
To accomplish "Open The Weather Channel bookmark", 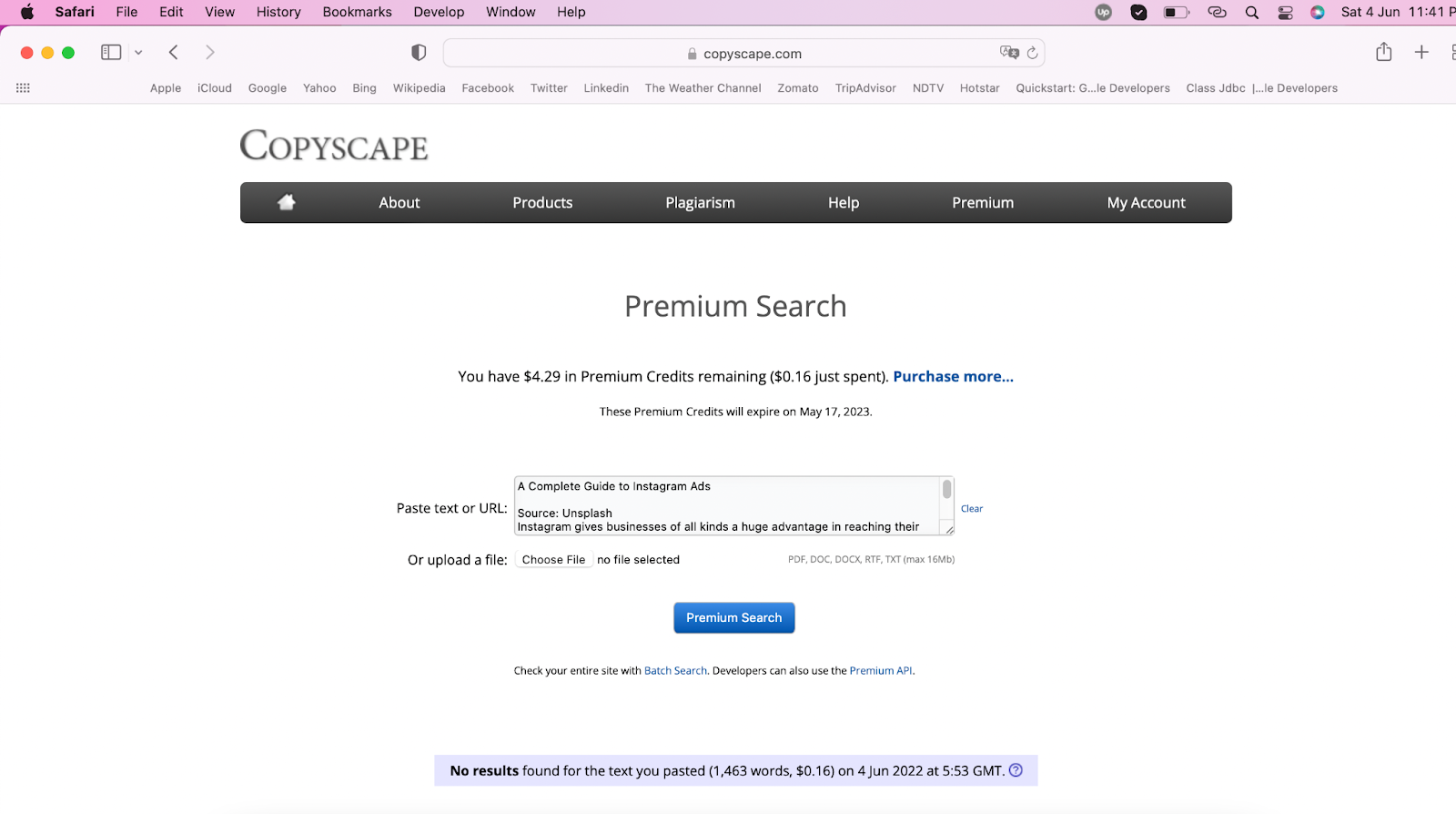I will click(703, 88).
